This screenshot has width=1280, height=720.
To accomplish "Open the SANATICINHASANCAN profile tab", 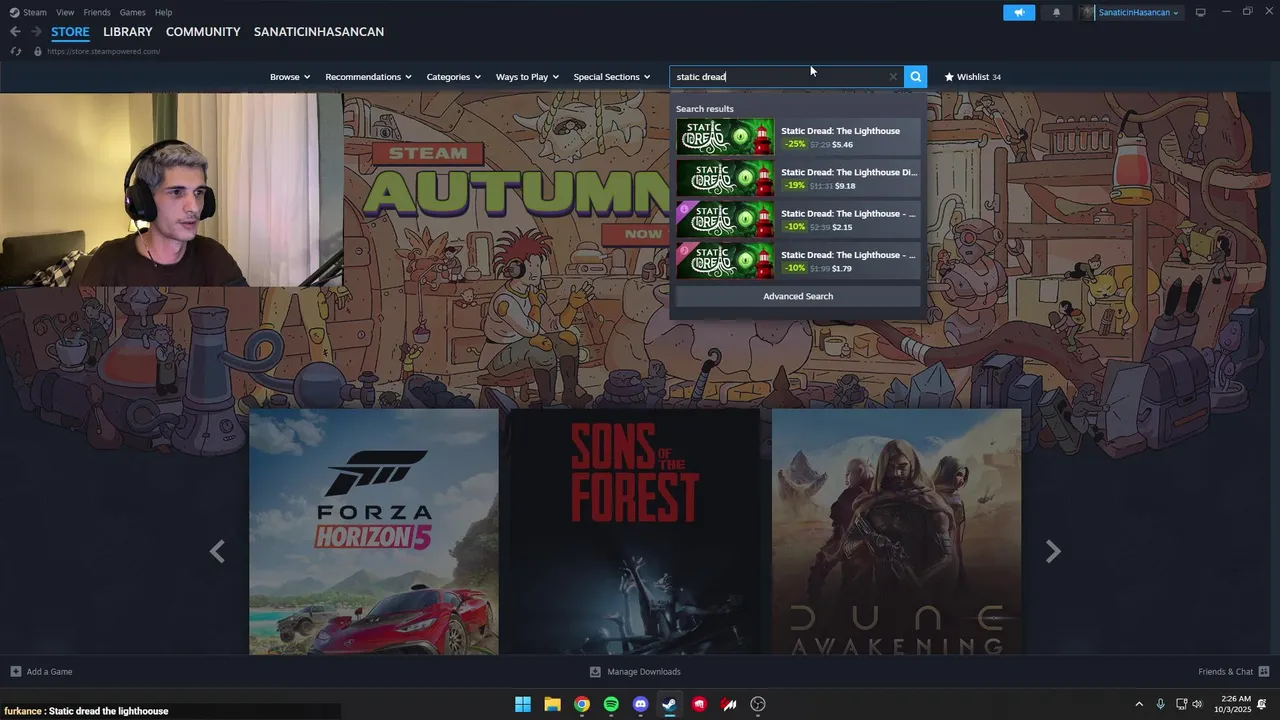I will click(319, 32).
